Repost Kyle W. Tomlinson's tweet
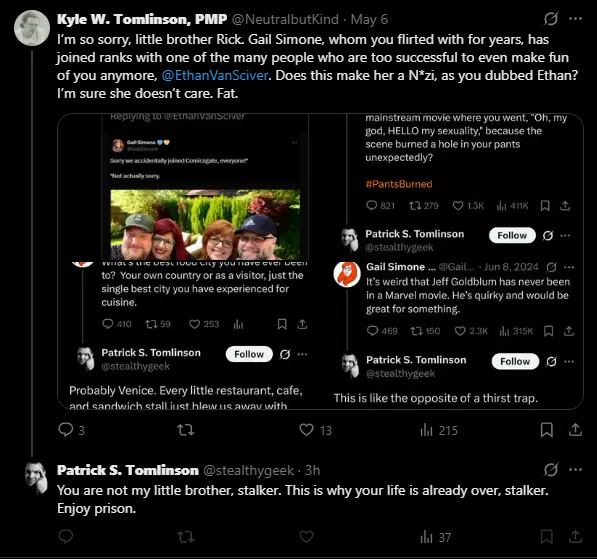Screen dimensions: 597x559 [186, 430]
